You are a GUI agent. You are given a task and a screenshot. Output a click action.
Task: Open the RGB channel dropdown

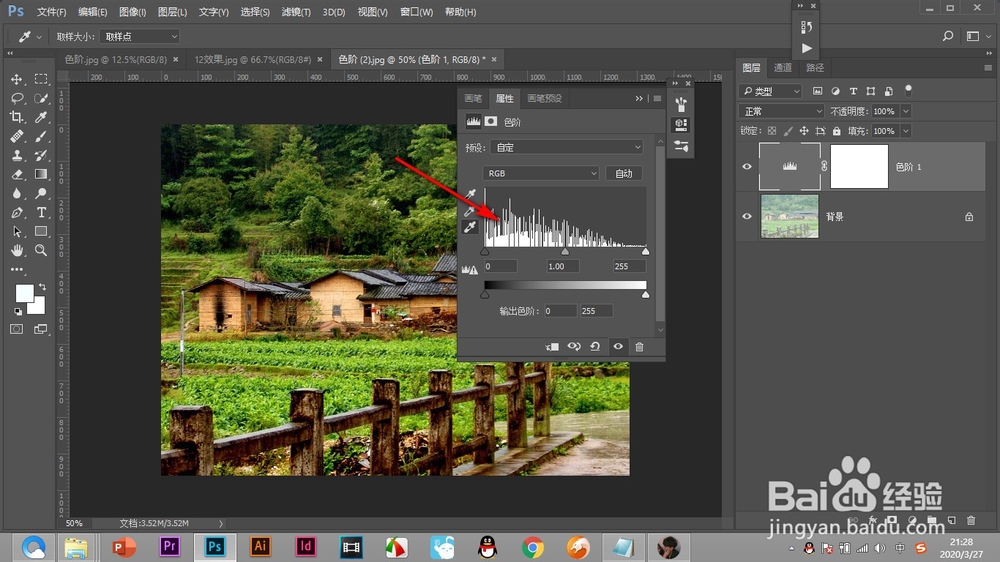(x=540, y=174)
